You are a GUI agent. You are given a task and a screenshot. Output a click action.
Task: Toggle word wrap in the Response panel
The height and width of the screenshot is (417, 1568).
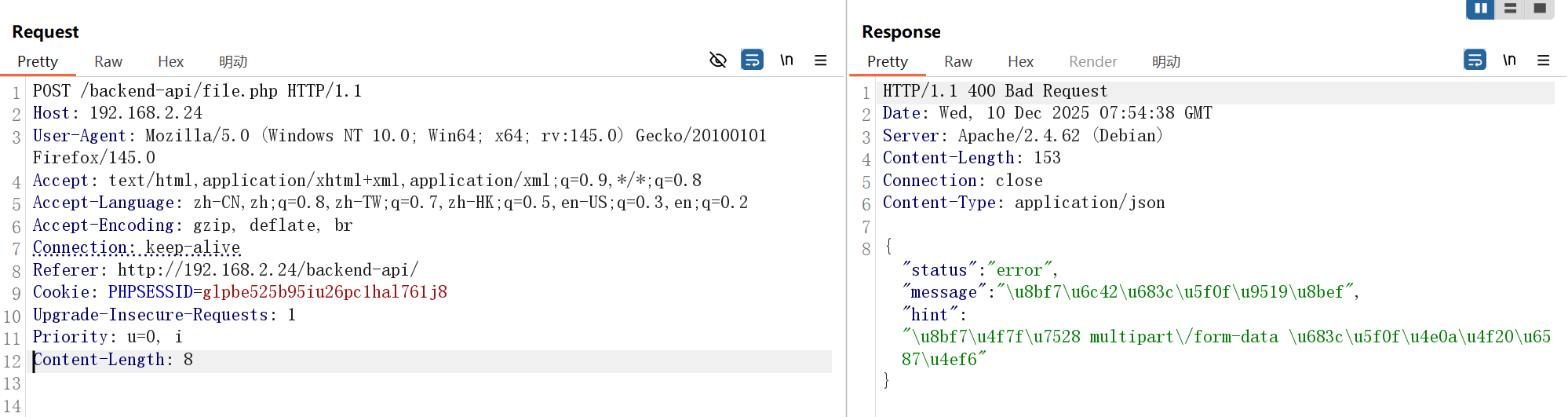(1475, 60)
